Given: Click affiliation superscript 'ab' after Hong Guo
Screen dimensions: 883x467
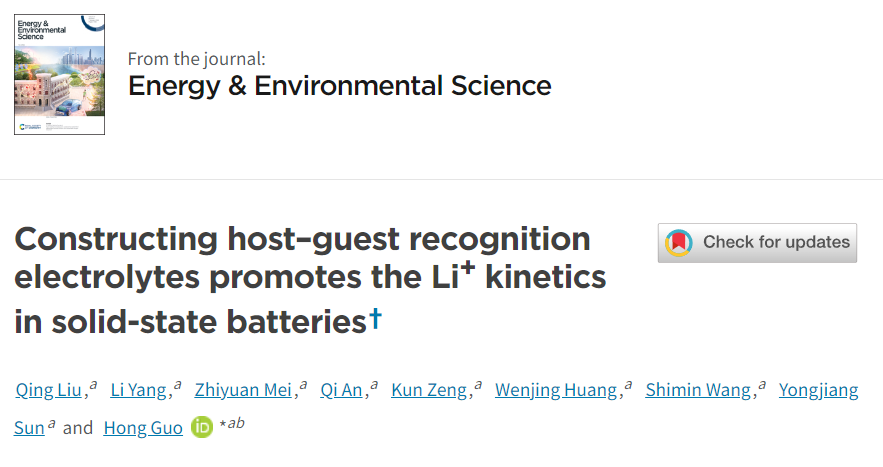Looking at the screenshot, I should click(236, 423).
